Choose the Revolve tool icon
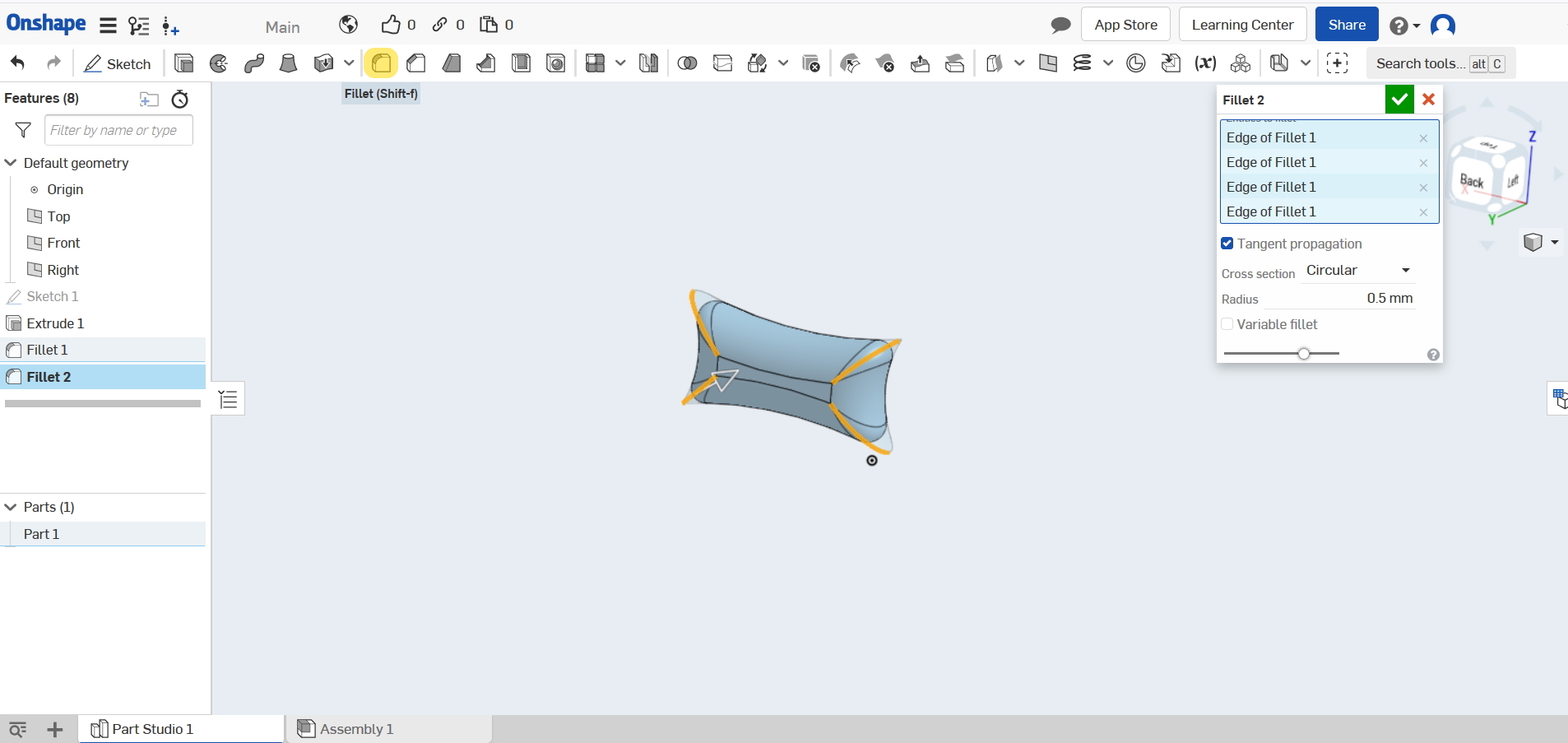 tap(219, 63)
